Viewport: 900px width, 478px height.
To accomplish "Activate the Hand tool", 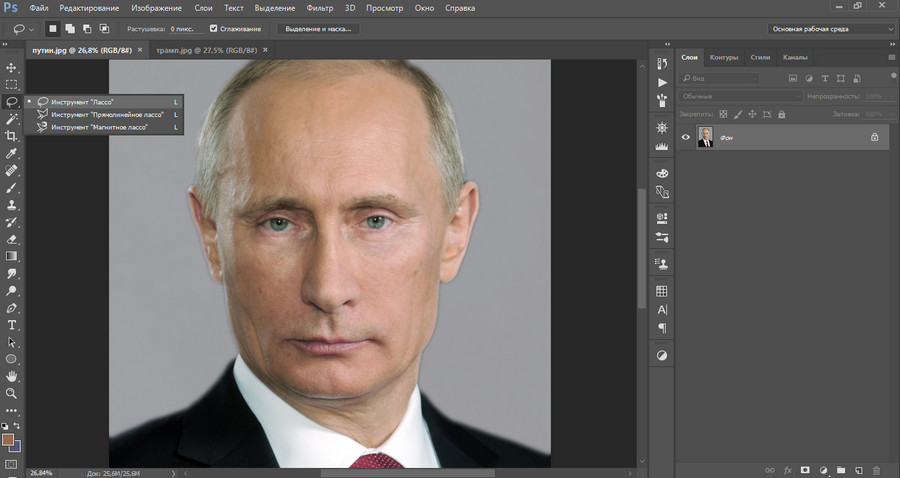I will click(12, 376).
